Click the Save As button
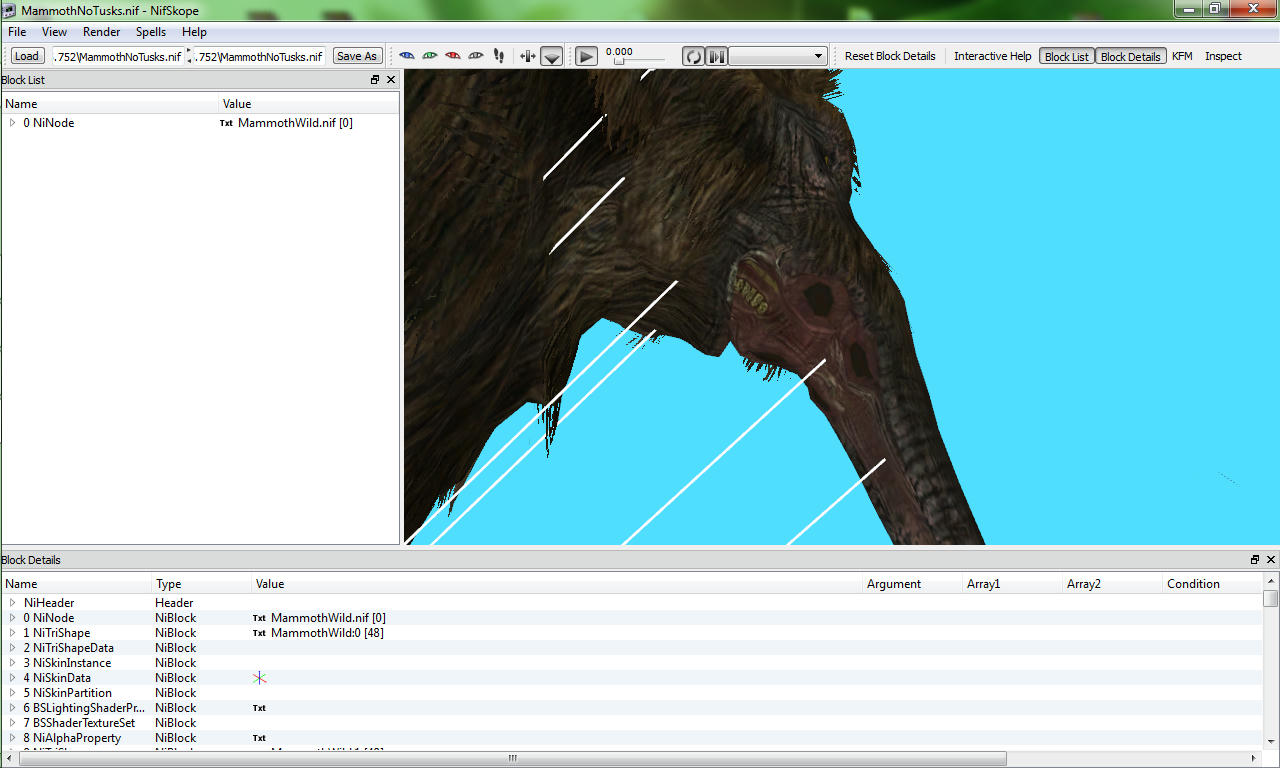This screenshot has width=1280, height=768. click(x=357, y=56)
